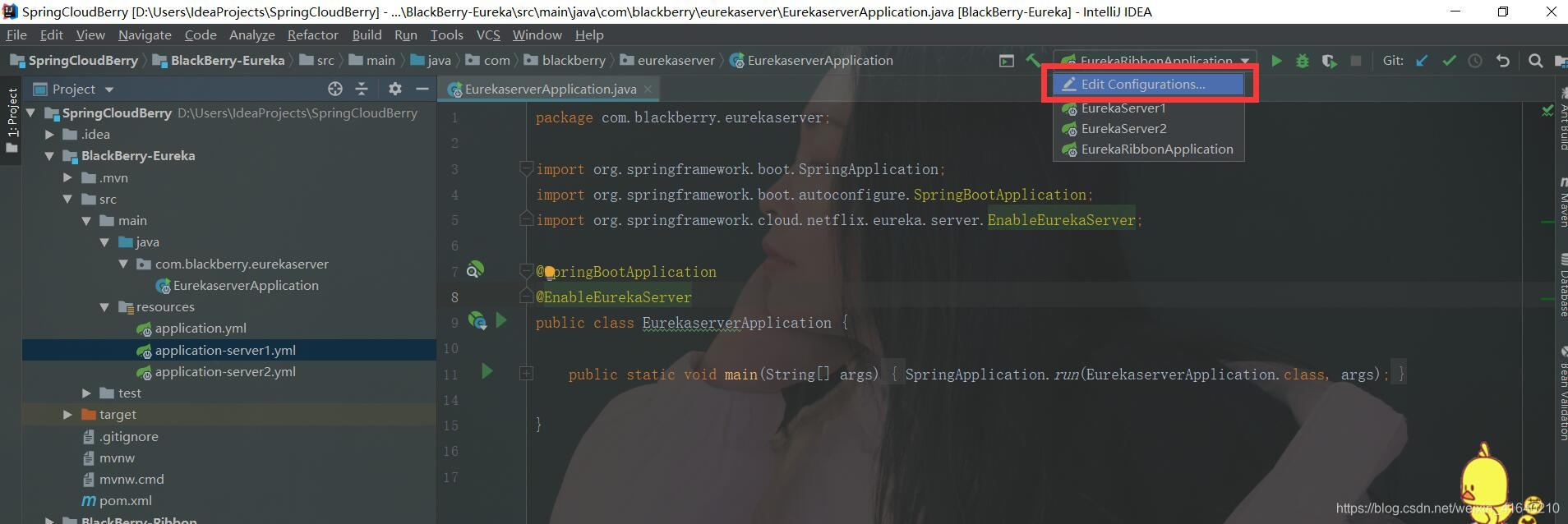The width and height of the screenshot is (1568, 524).
Task: Toggle the 1: Project tool window stripe
Action: coord(12,121)
